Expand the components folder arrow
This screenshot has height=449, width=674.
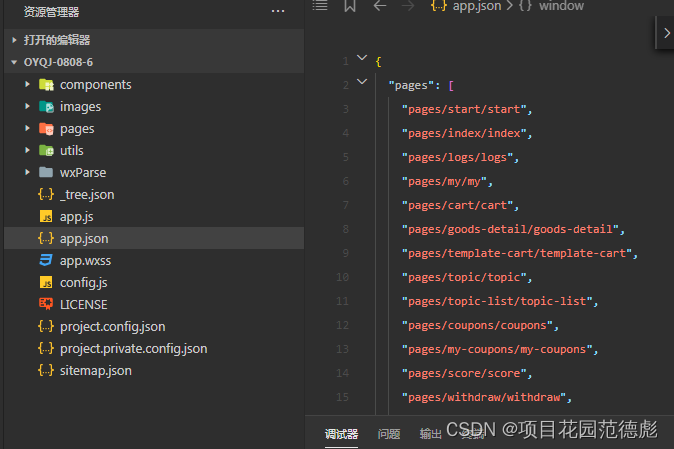pos(28,84)
